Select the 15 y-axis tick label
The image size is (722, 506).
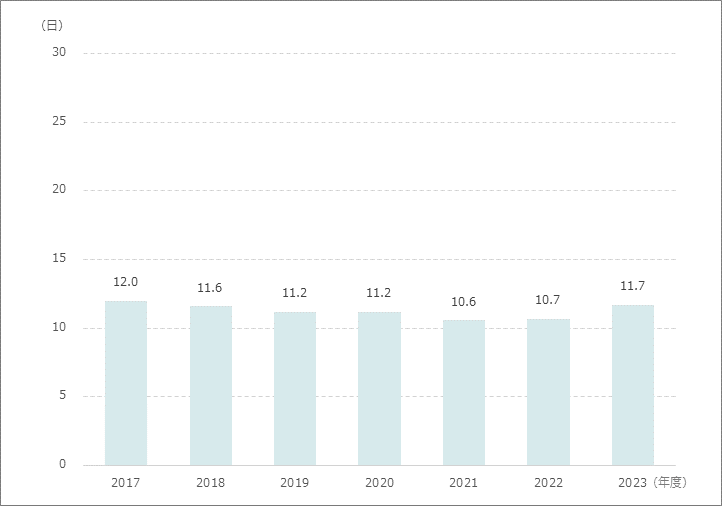(x=59, y=259)
